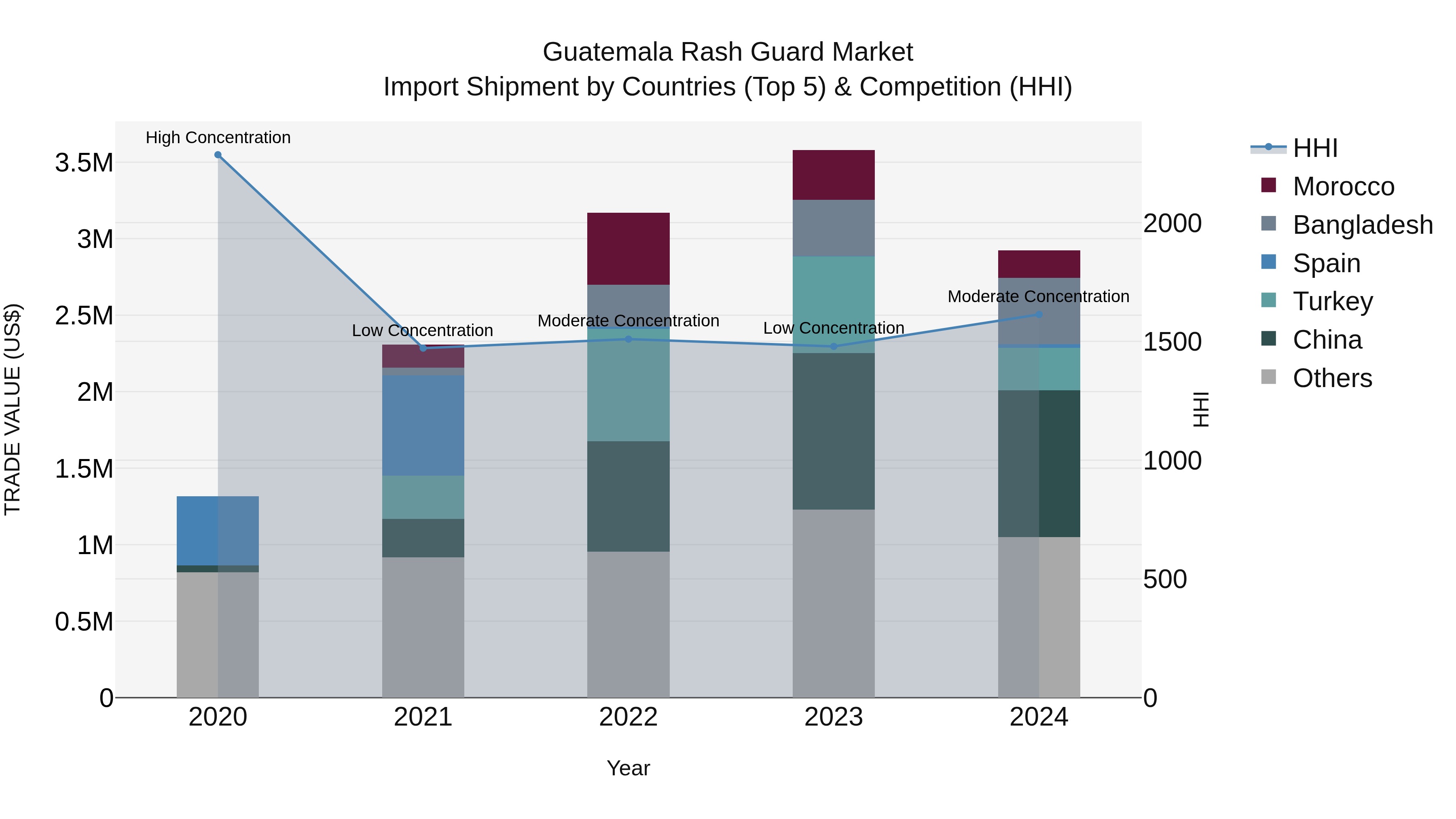Click the Moderate Concentration label above 2022
This screenshot has width=1456, height=819.
click(629, 321)
